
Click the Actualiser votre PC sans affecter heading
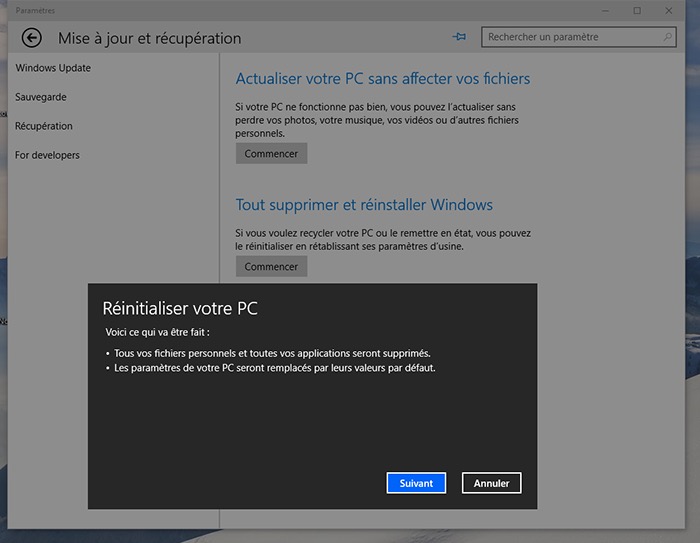click(x=383, y=79)
